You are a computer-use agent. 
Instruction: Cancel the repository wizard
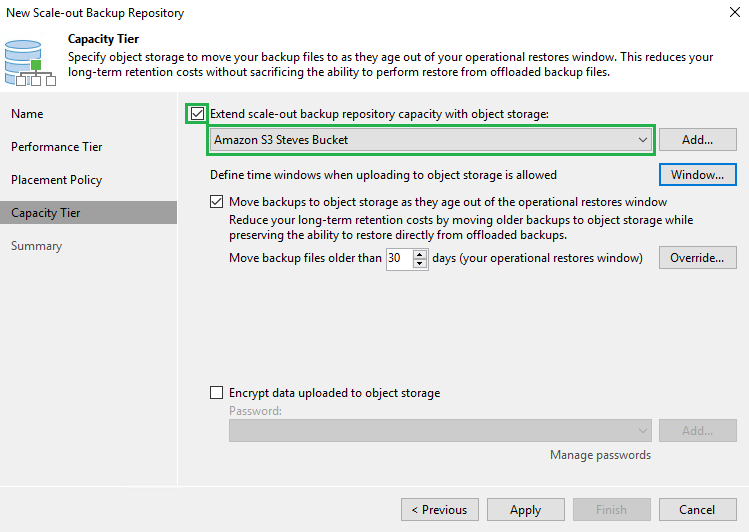[697, 509]
